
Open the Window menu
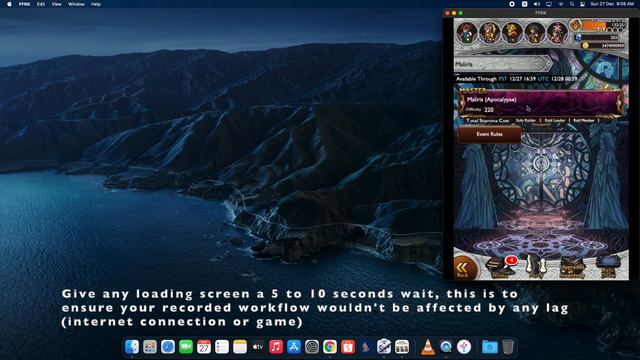coord(76,4)
